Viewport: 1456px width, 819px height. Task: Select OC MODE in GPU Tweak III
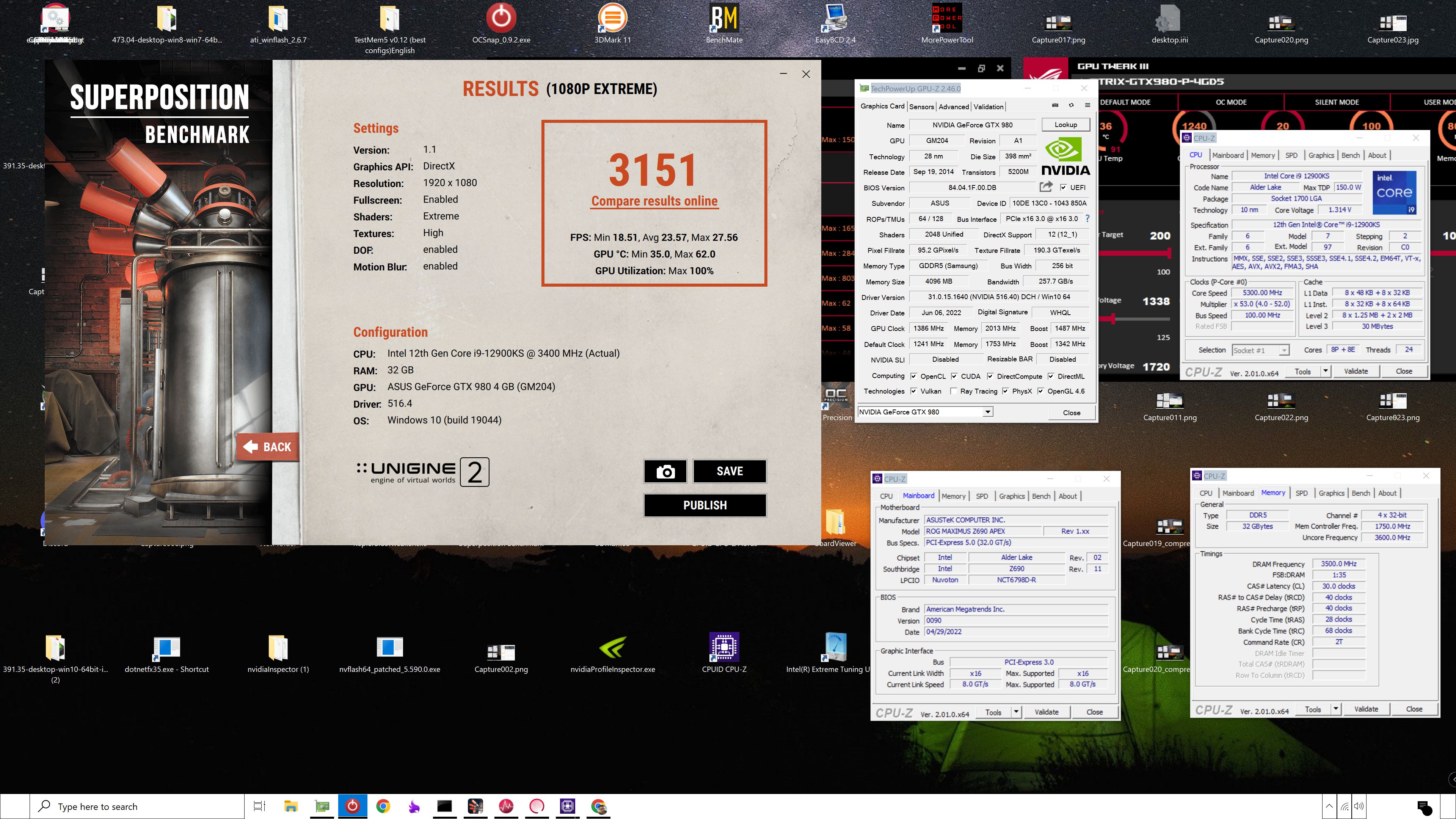(x=1230, y=102)
